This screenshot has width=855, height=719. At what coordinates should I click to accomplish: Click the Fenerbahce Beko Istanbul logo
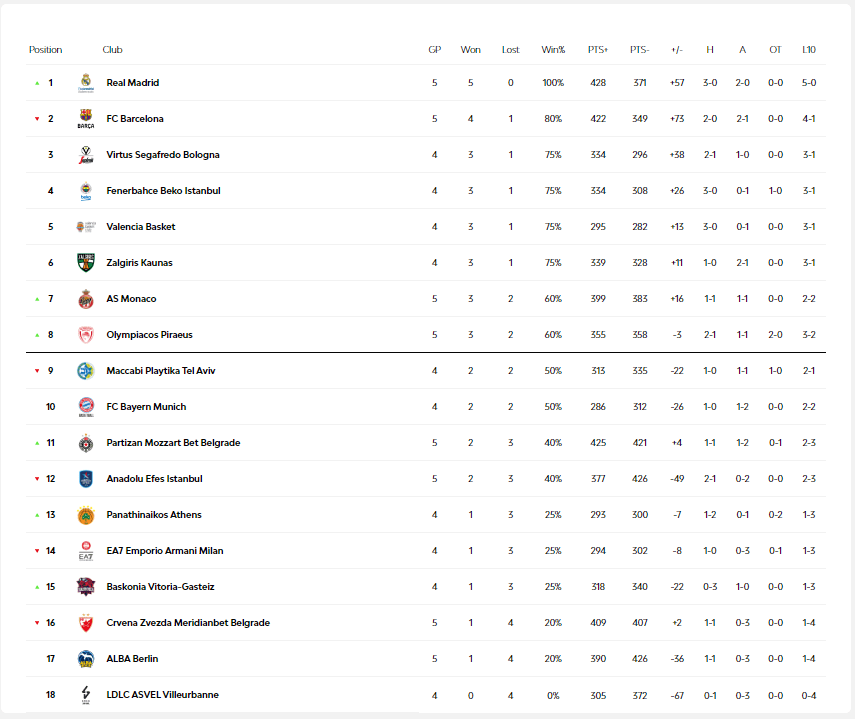[x=85, y=191]
